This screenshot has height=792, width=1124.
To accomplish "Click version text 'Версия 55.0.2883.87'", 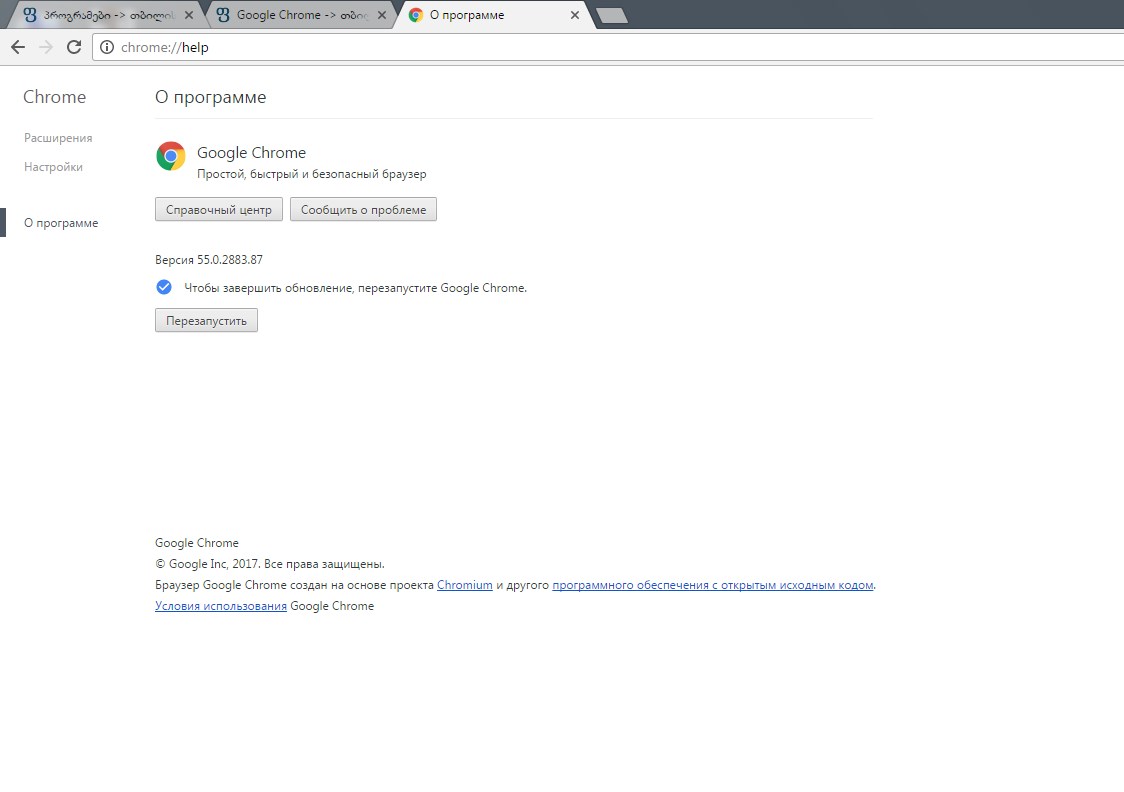I will coord(209,259).
